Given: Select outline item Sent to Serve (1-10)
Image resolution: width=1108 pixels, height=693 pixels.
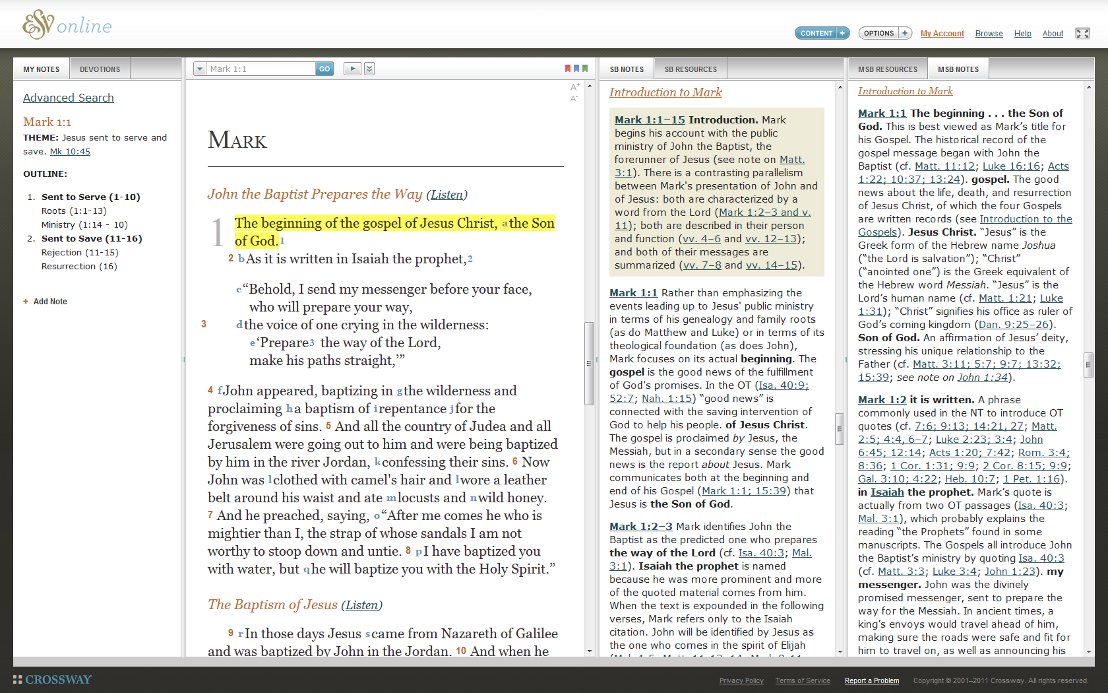Looking at the screenshot, I should click(90, 197).
